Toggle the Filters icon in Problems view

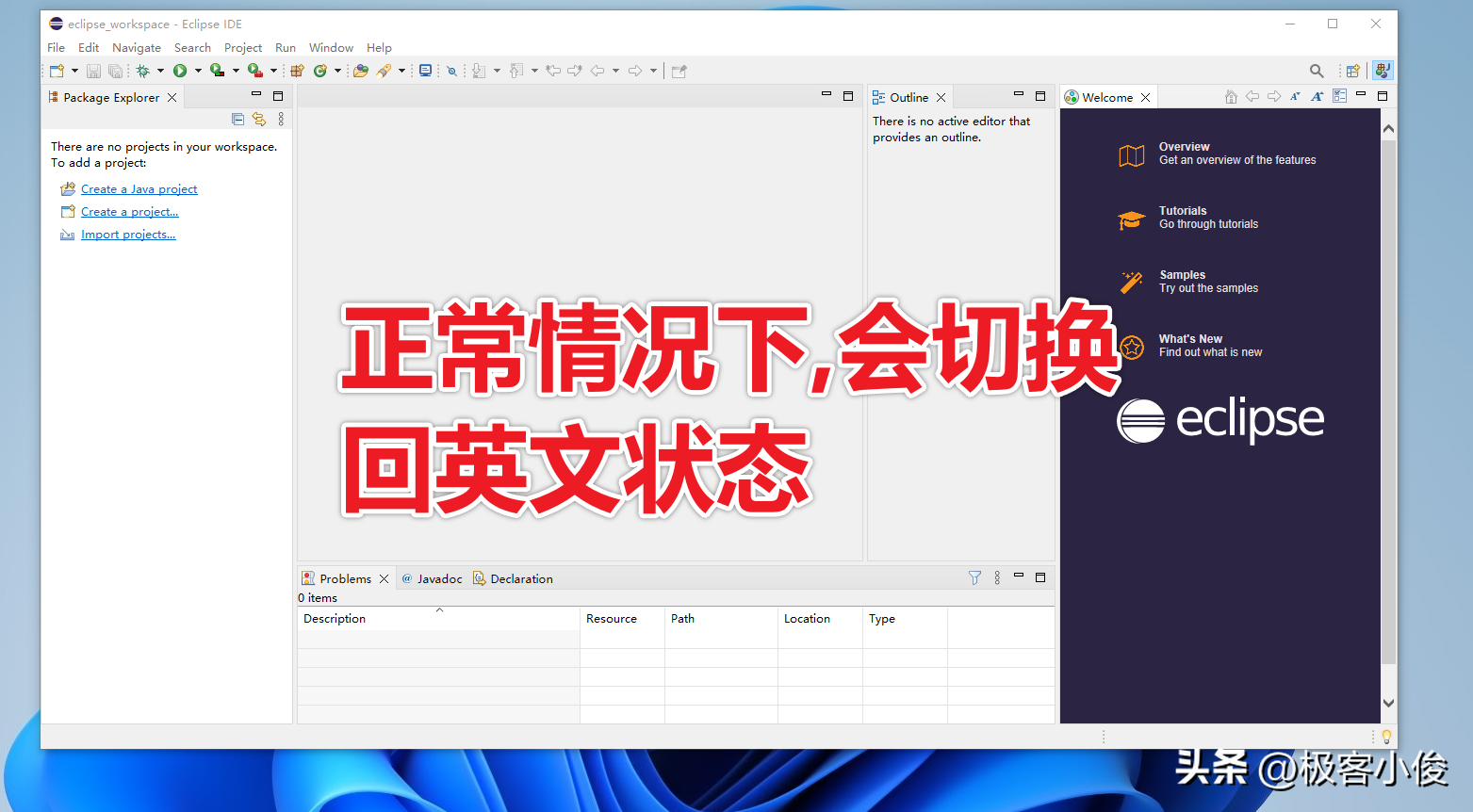click(974, 577)
